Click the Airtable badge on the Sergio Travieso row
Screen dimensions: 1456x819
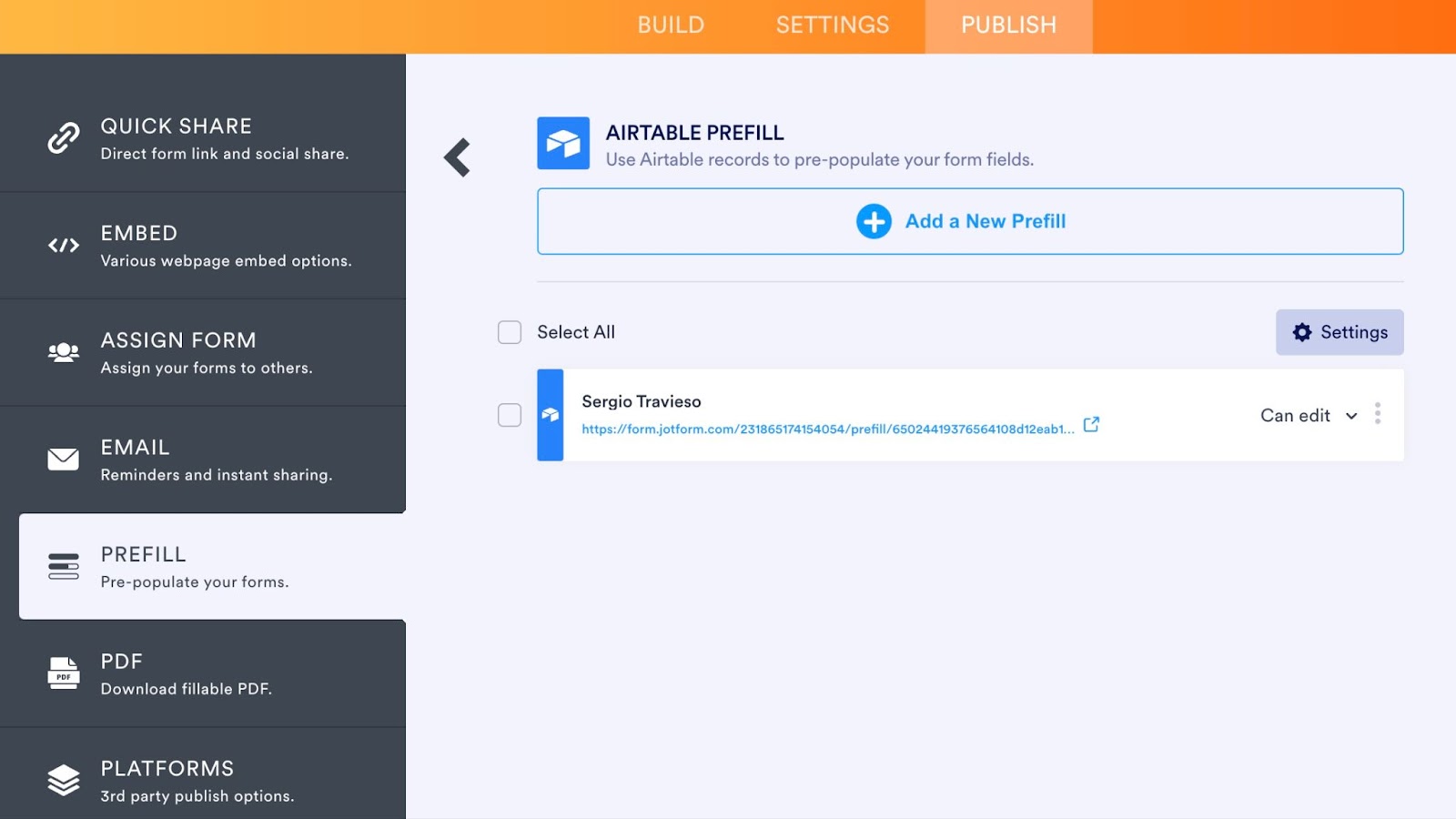(x=551, y=415)
